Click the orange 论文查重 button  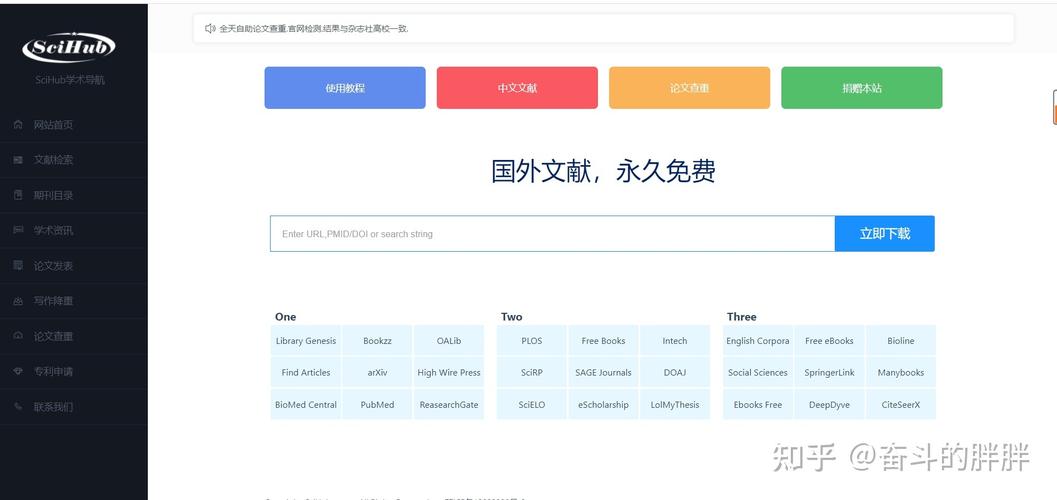(690, 88)
